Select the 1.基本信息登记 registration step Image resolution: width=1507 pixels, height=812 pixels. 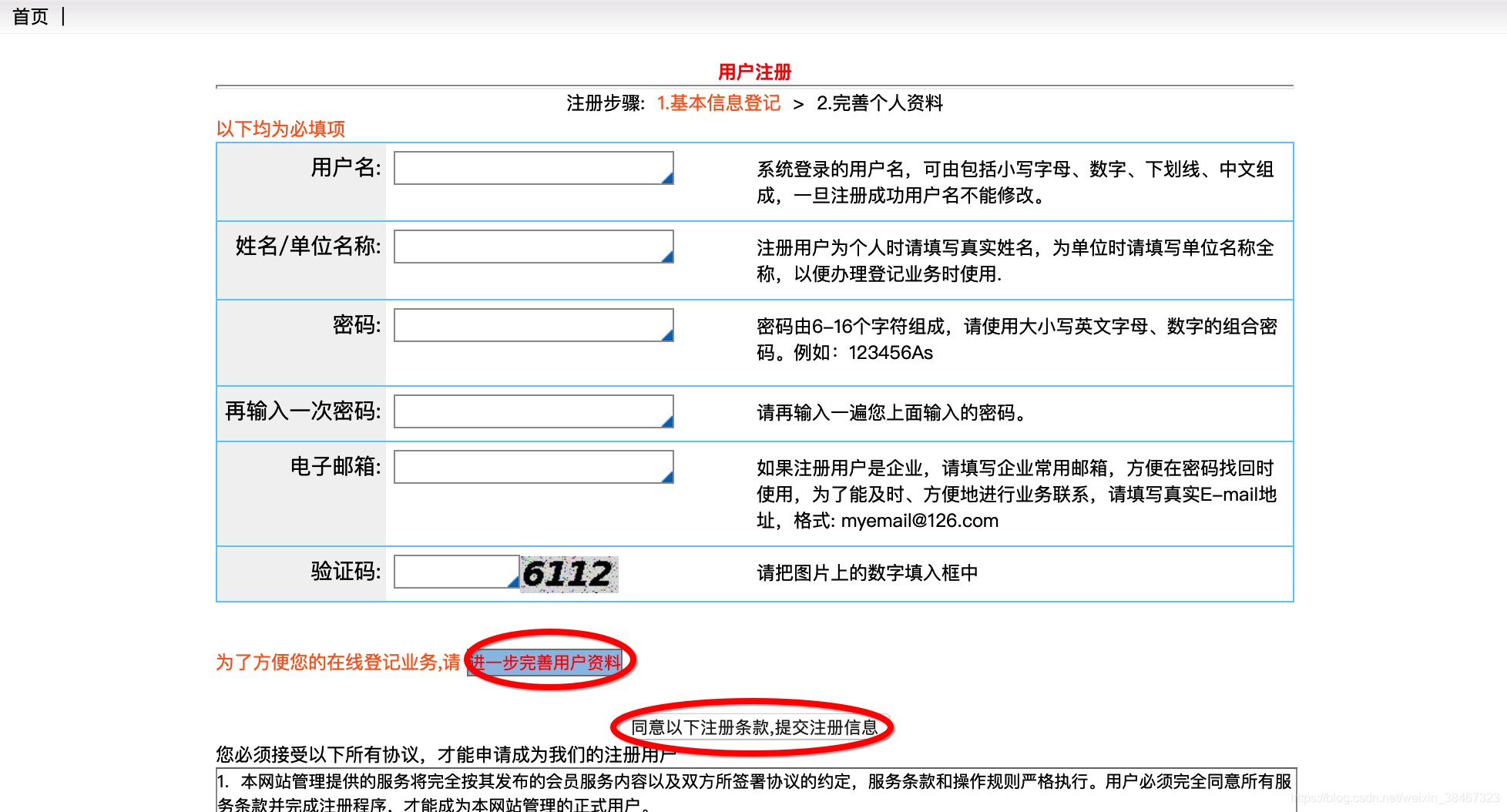(x=719, y=103)
